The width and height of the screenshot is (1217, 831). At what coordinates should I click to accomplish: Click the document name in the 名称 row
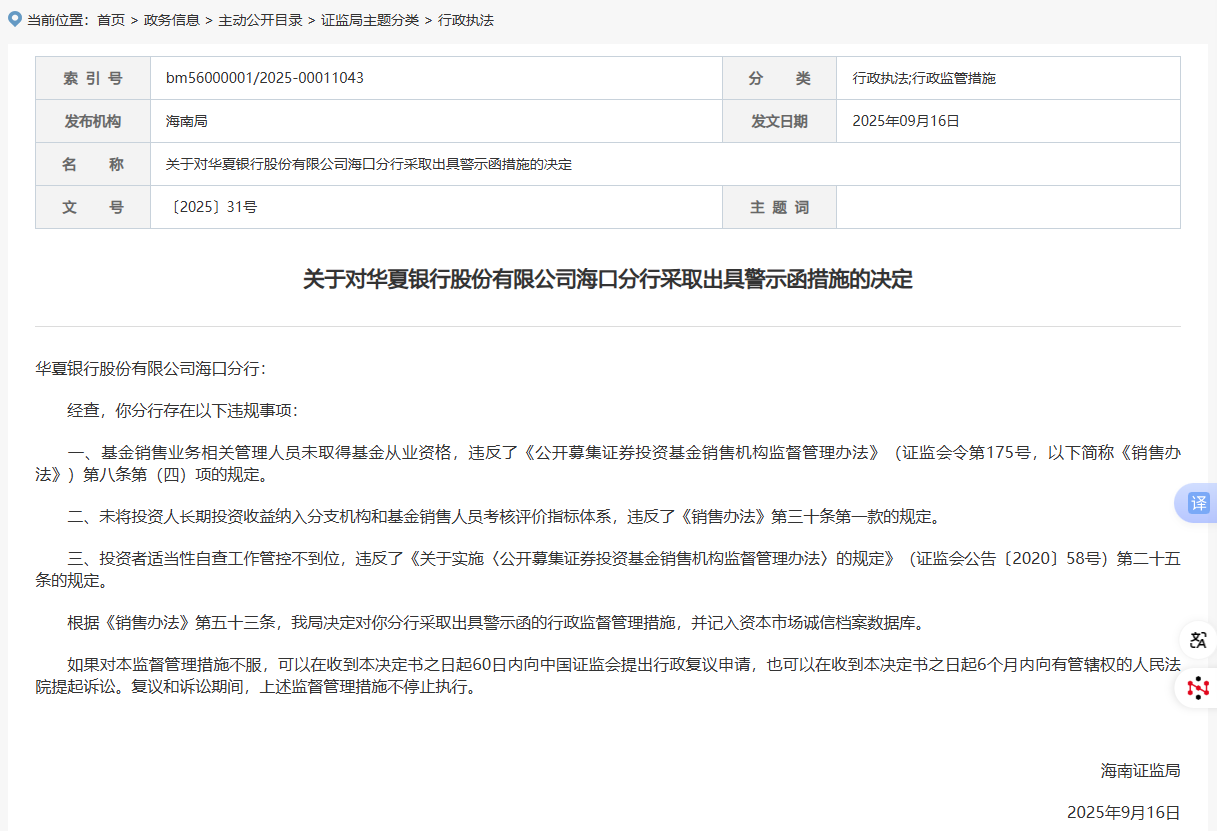(x=368, y=164)
